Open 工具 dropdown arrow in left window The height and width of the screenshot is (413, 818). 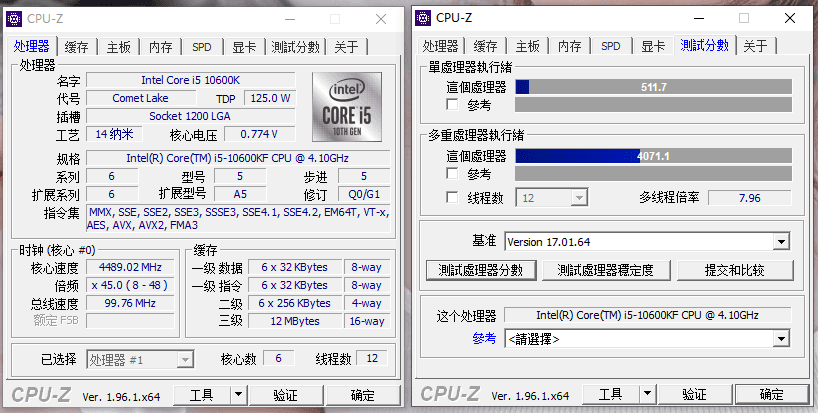click(x=238, y=395)
